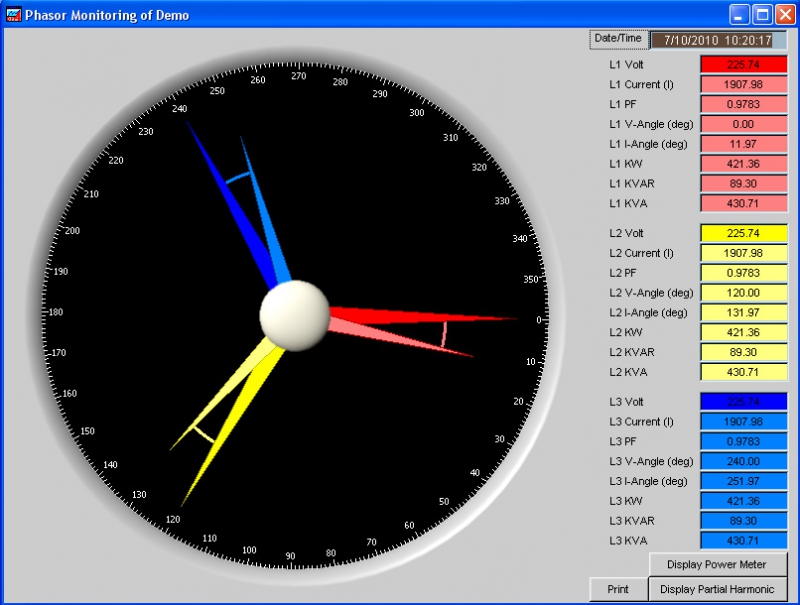Screen dimensions: 800x605
Task: Select the L3 Current (I) value field
Action: pos(743,422)
